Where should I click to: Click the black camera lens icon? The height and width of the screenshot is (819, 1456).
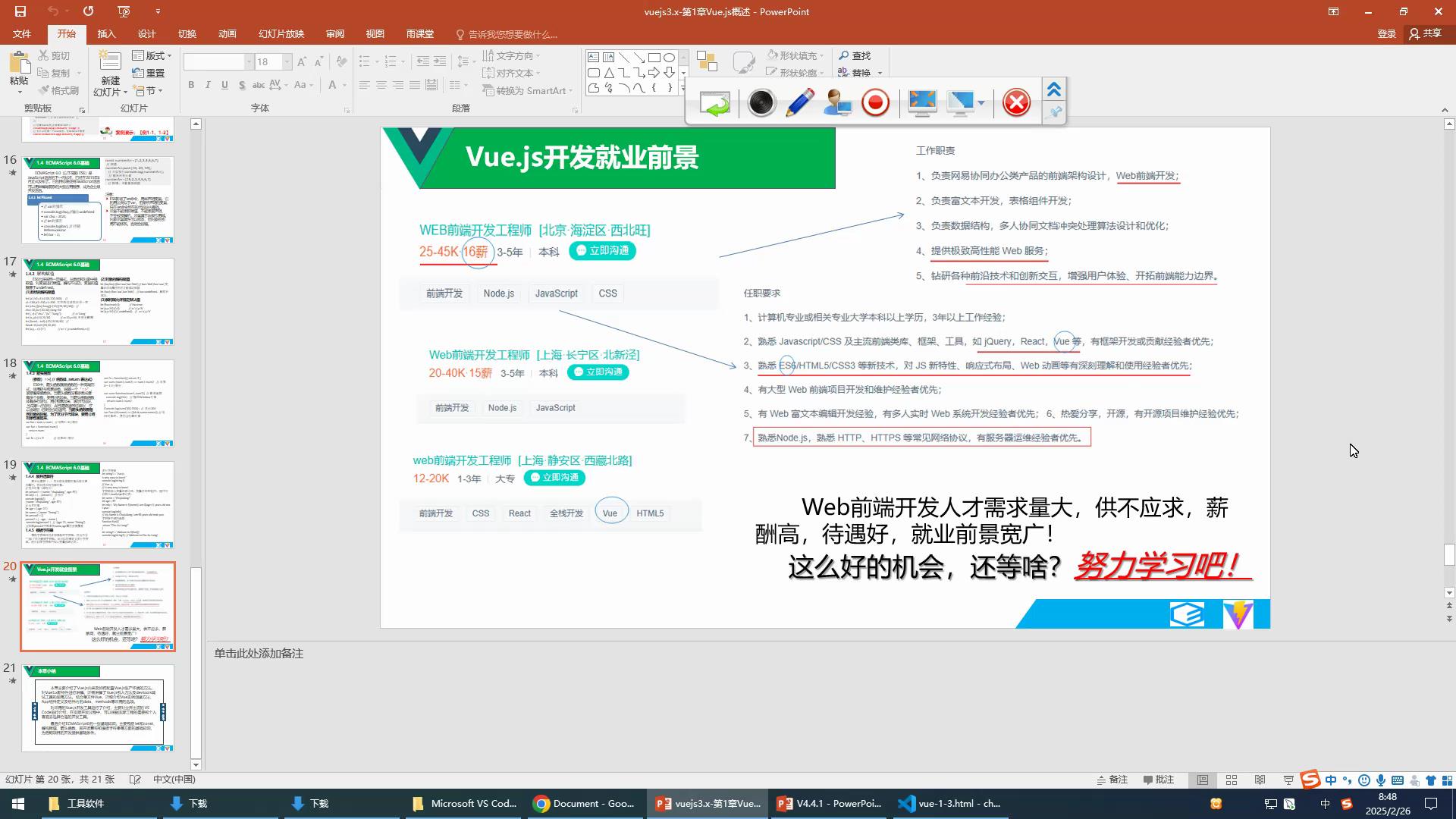click(x=761, y=102)
